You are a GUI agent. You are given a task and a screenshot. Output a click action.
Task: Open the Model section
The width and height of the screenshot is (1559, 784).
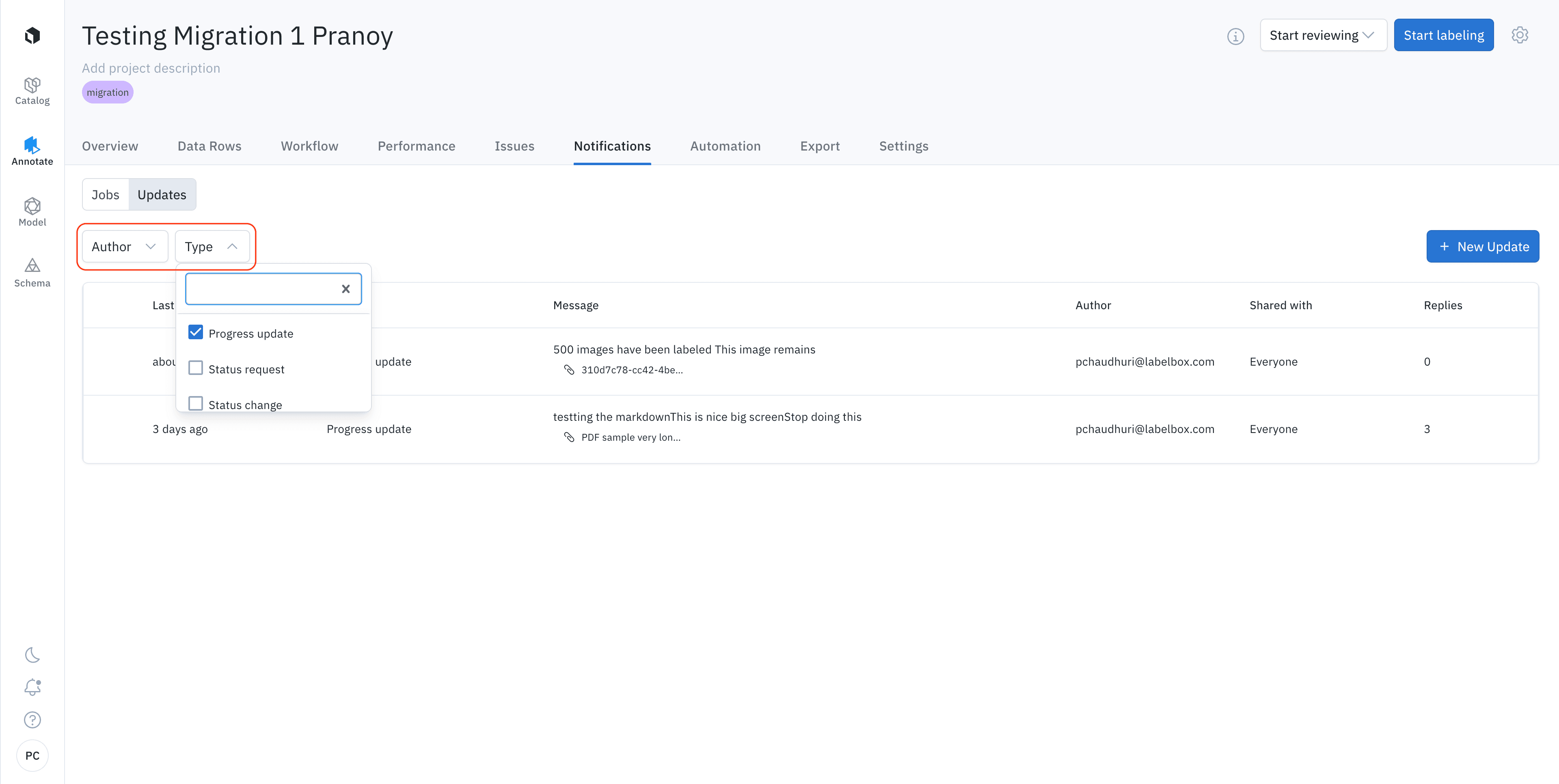(x=32, y=212)
